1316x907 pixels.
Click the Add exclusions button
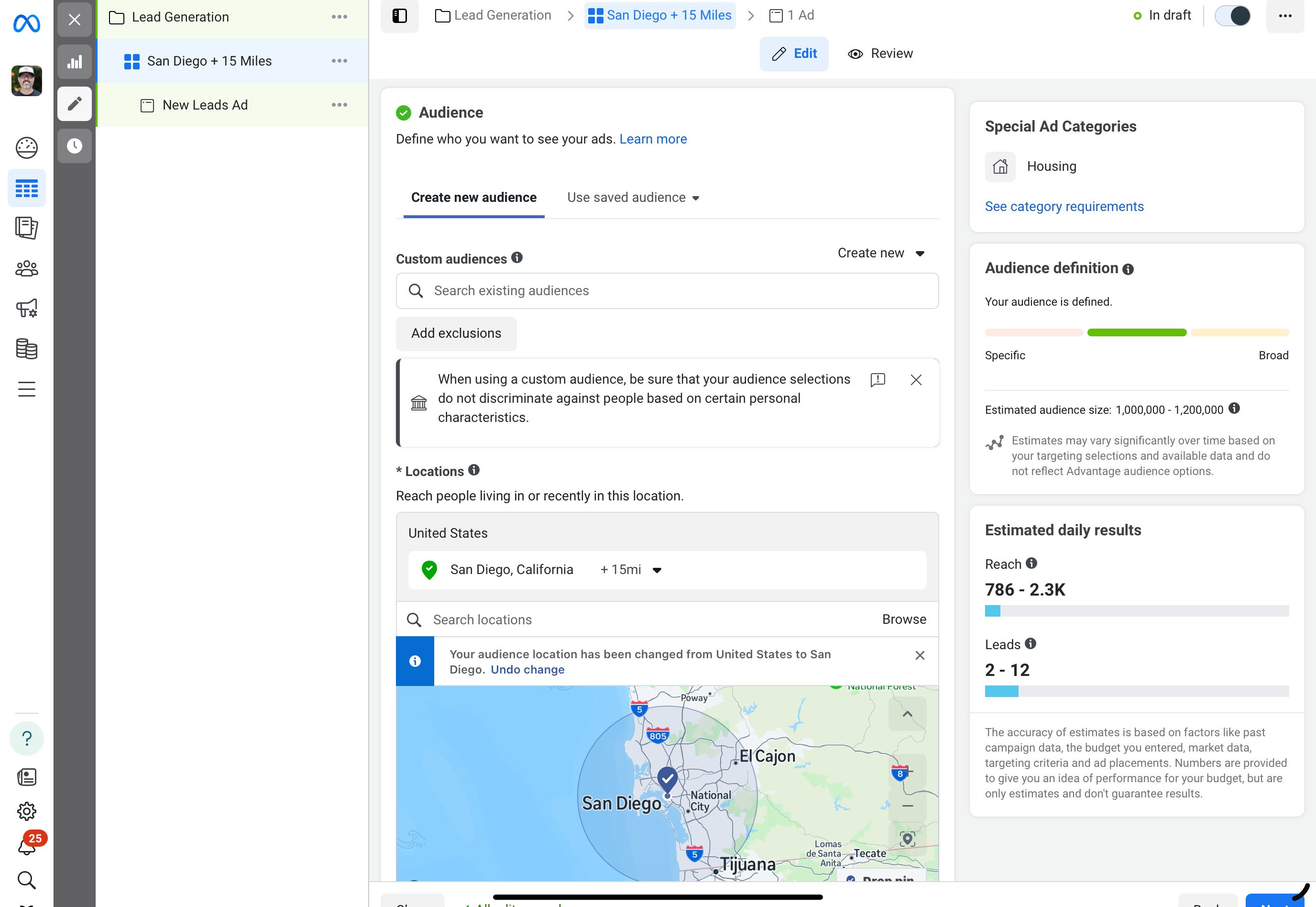[x=456, y=333]
